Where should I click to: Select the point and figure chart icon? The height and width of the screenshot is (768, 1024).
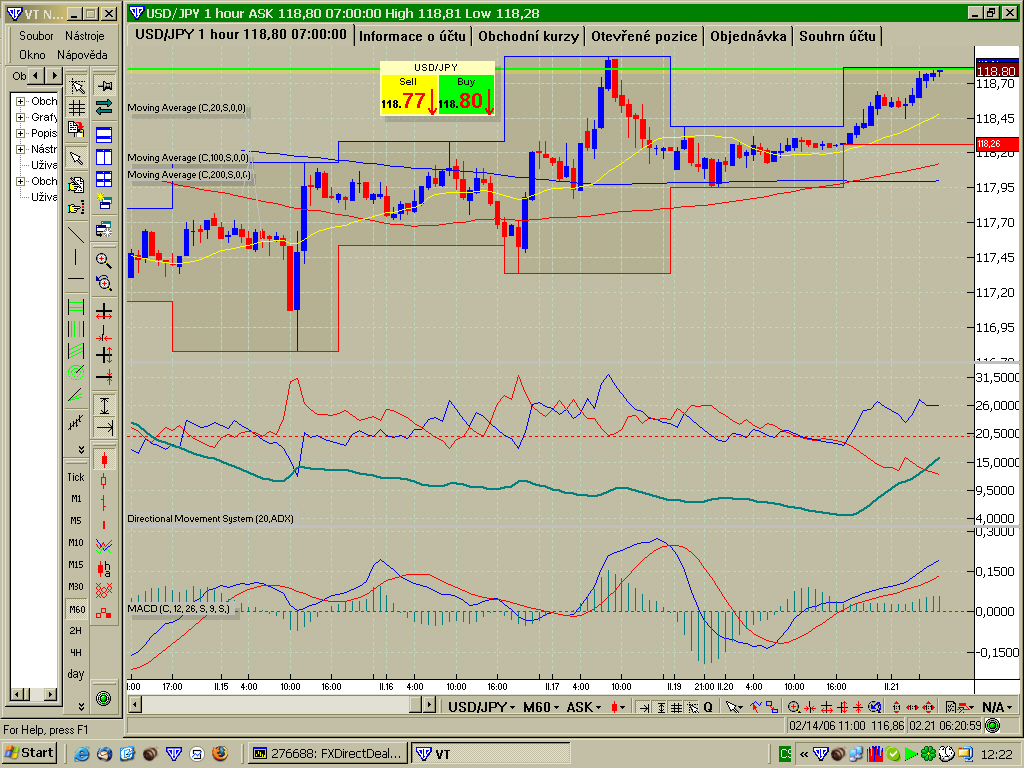pos(103,590)
